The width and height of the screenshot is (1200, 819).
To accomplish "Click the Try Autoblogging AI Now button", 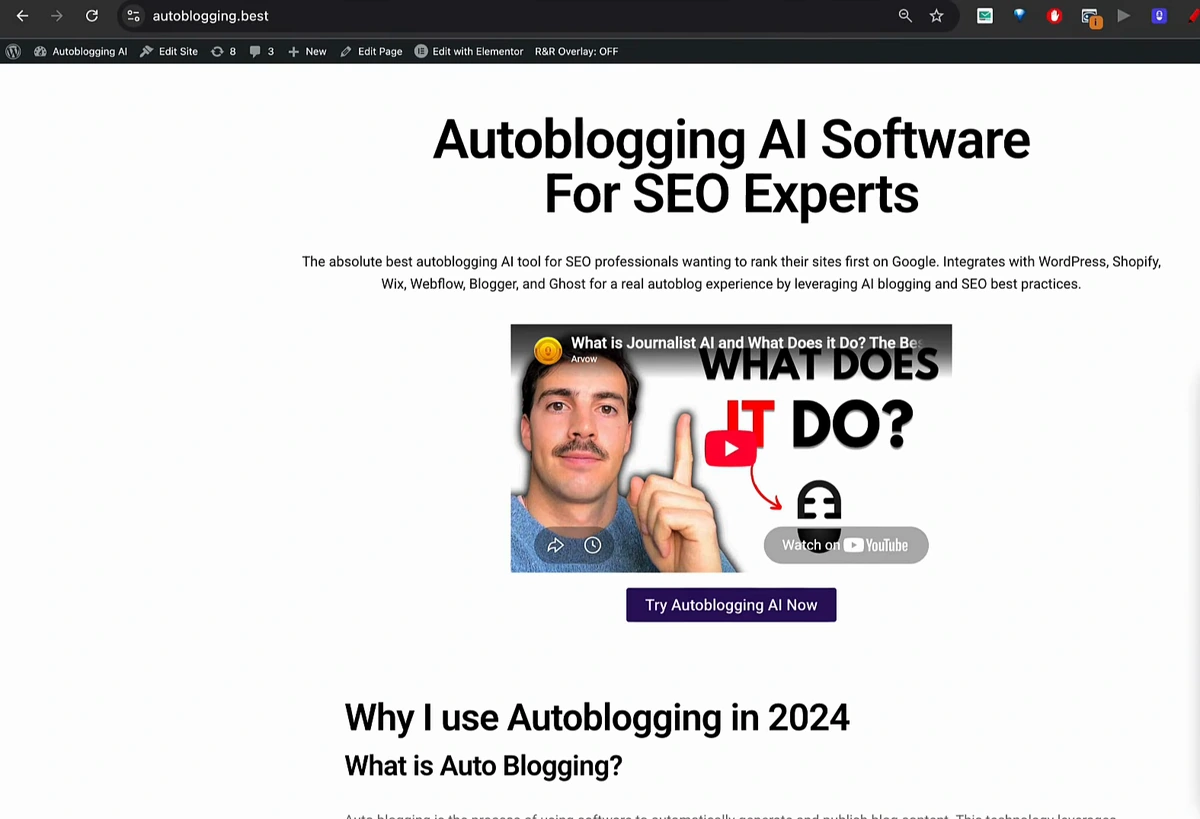I will (x=731, y=605).
